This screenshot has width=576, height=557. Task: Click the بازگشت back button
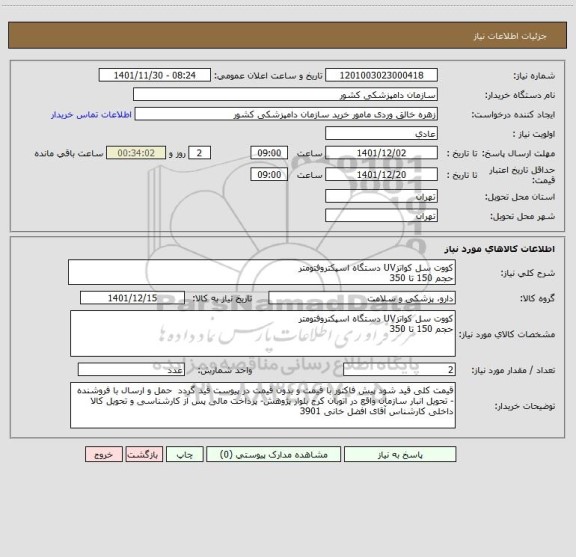point(144,454)
